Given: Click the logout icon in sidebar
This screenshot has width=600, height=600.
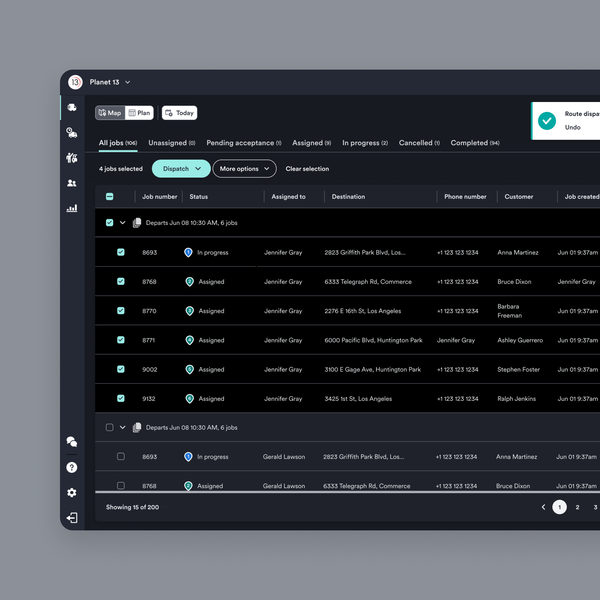Looking at the screenshot, I should coord(72,518).
